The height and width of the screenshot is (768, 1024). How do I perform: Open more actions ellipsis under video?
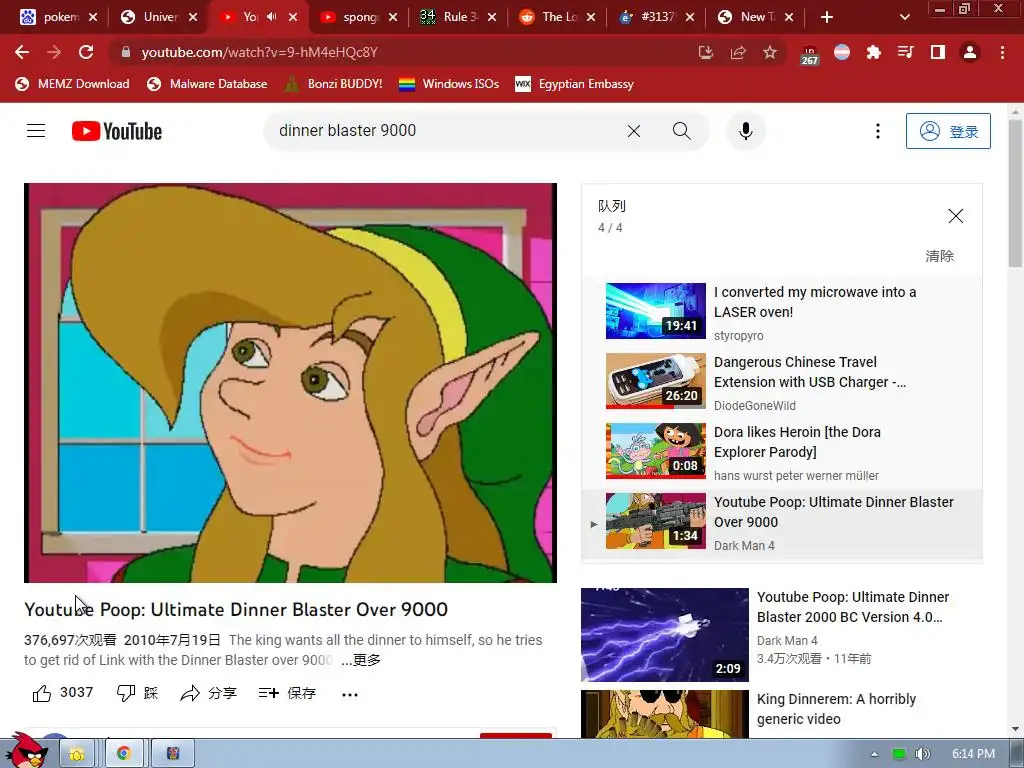(350, 694)
